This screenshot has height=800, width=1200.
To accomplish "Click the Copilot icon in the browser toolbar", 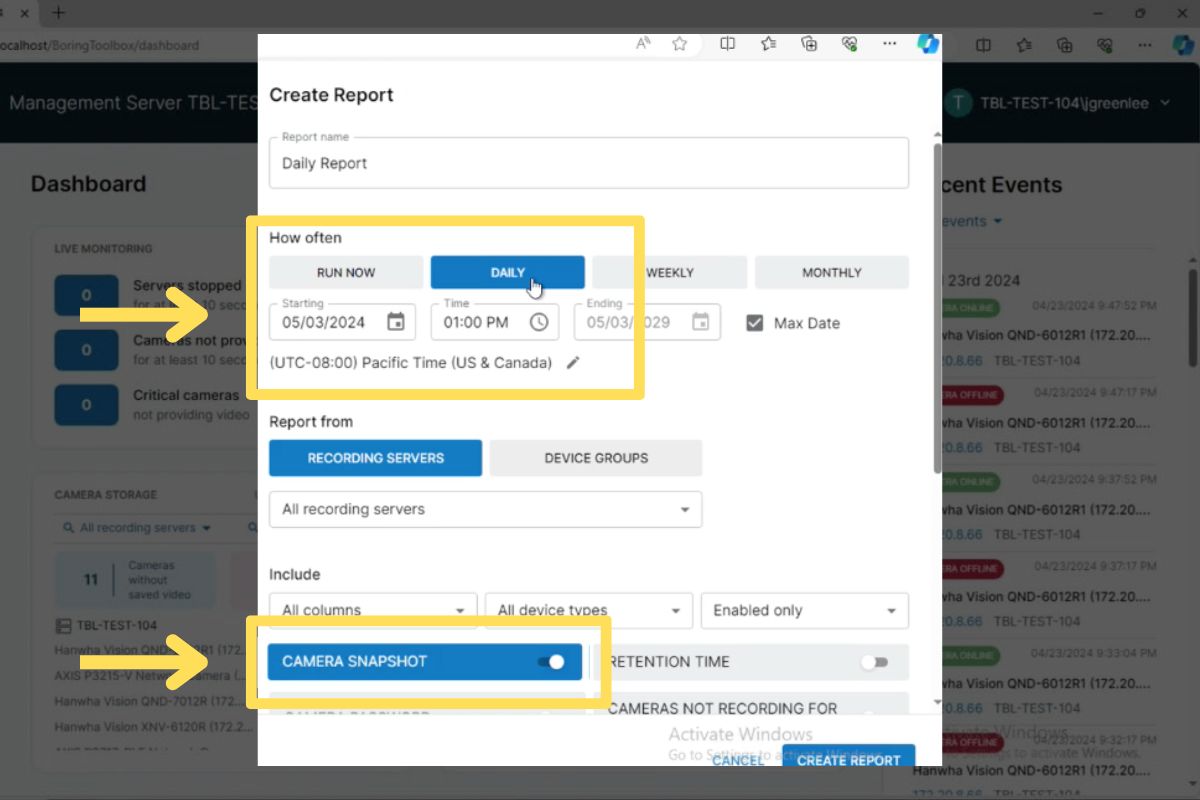I will (929, 44).
